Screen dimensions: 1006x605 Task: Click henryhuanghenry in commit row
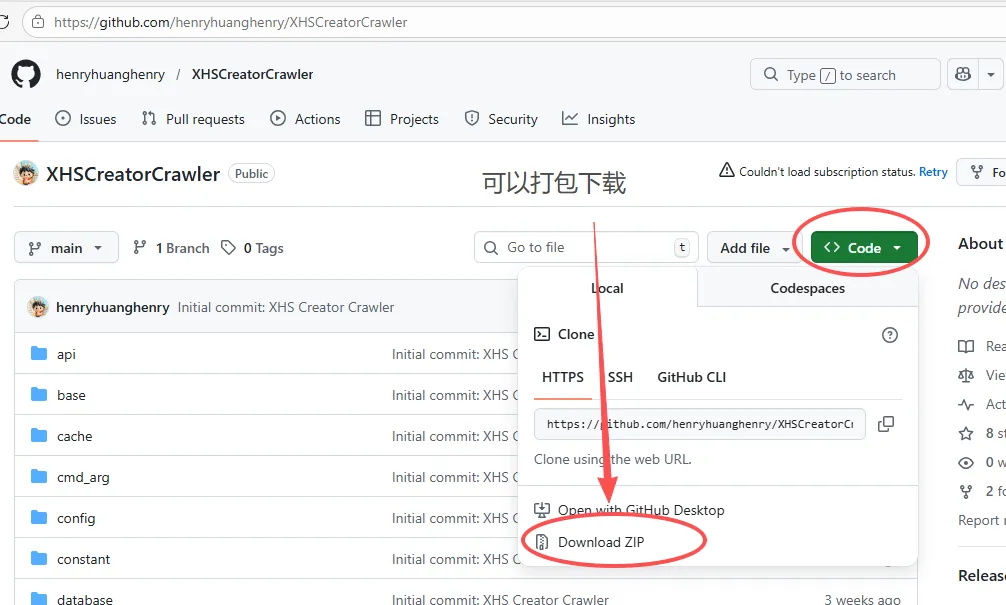(x=113, y=307)
